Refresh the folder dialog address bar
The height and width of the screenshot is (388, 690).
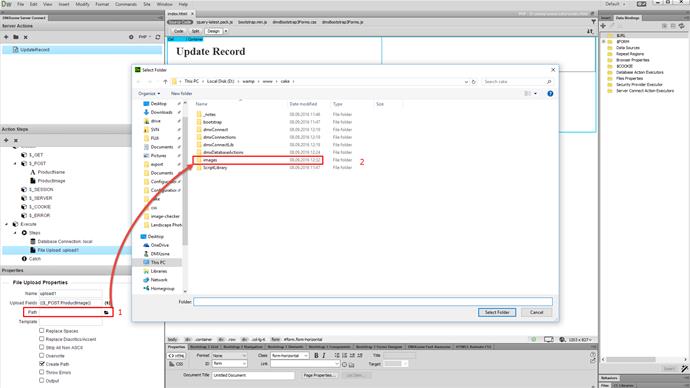(x=474, y=82)
